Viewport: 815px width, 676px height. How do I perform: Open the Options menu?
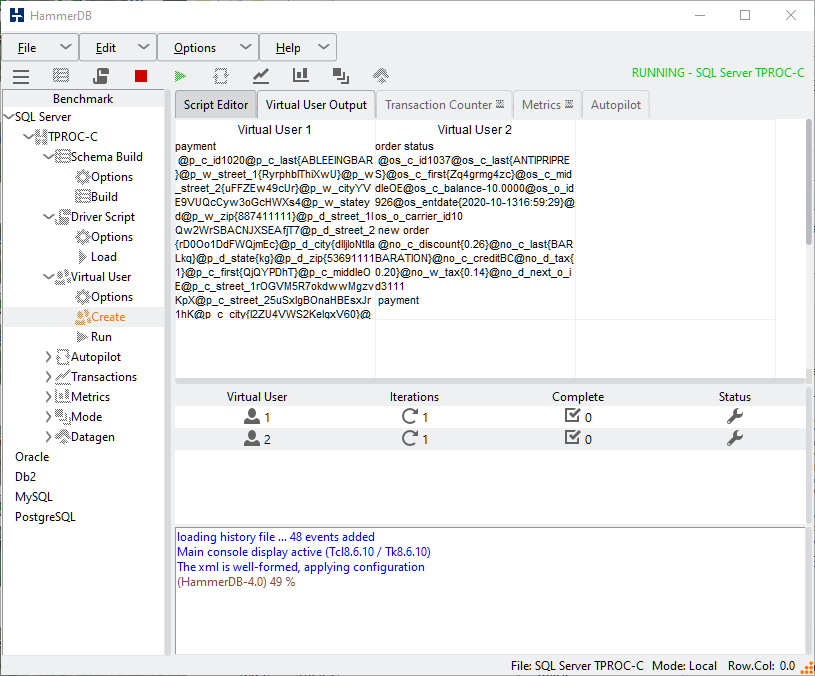[x=208, y=48]
